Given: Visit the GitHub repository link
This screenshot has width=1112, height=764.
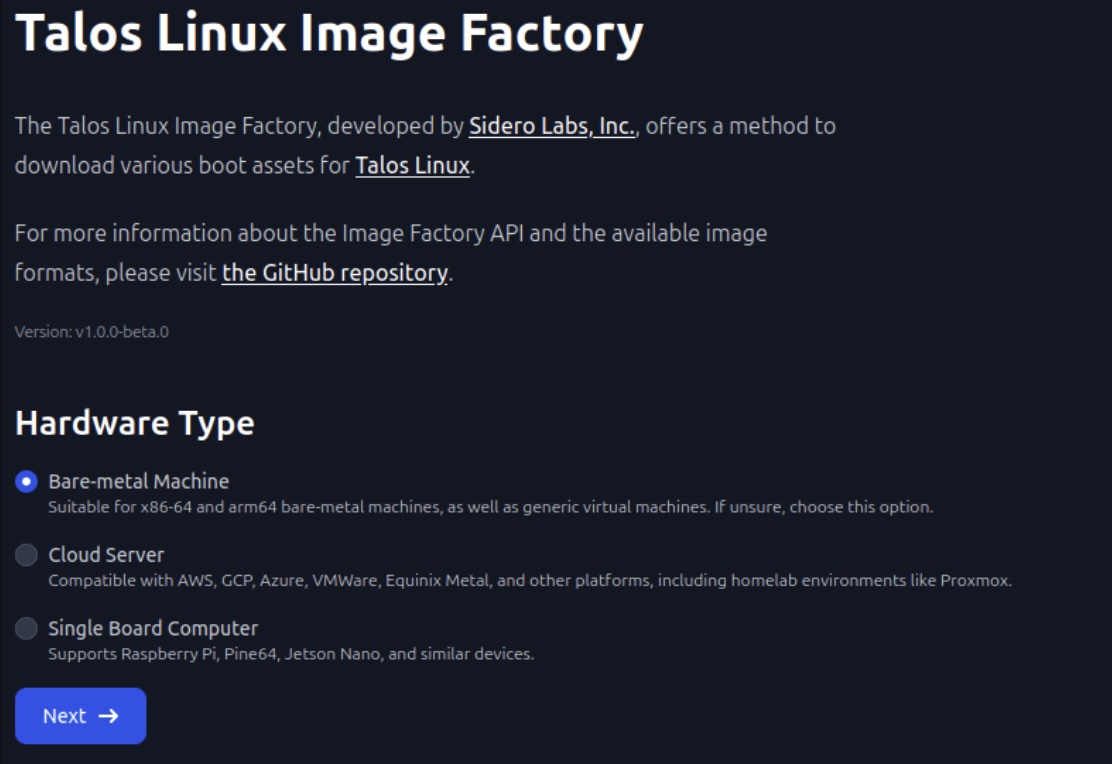Looking at the screenshot, I should tap(334, 273).
